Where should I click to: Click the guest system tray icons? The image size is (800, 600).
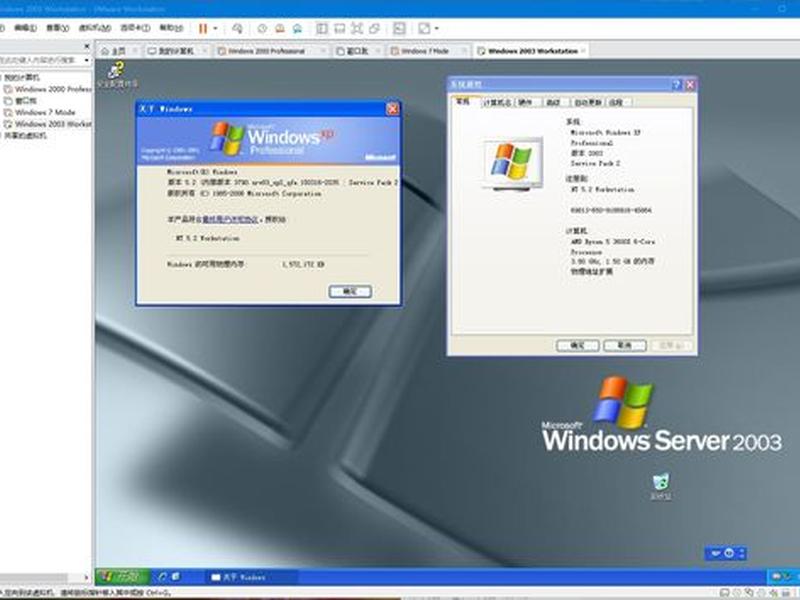click(783, 577)
